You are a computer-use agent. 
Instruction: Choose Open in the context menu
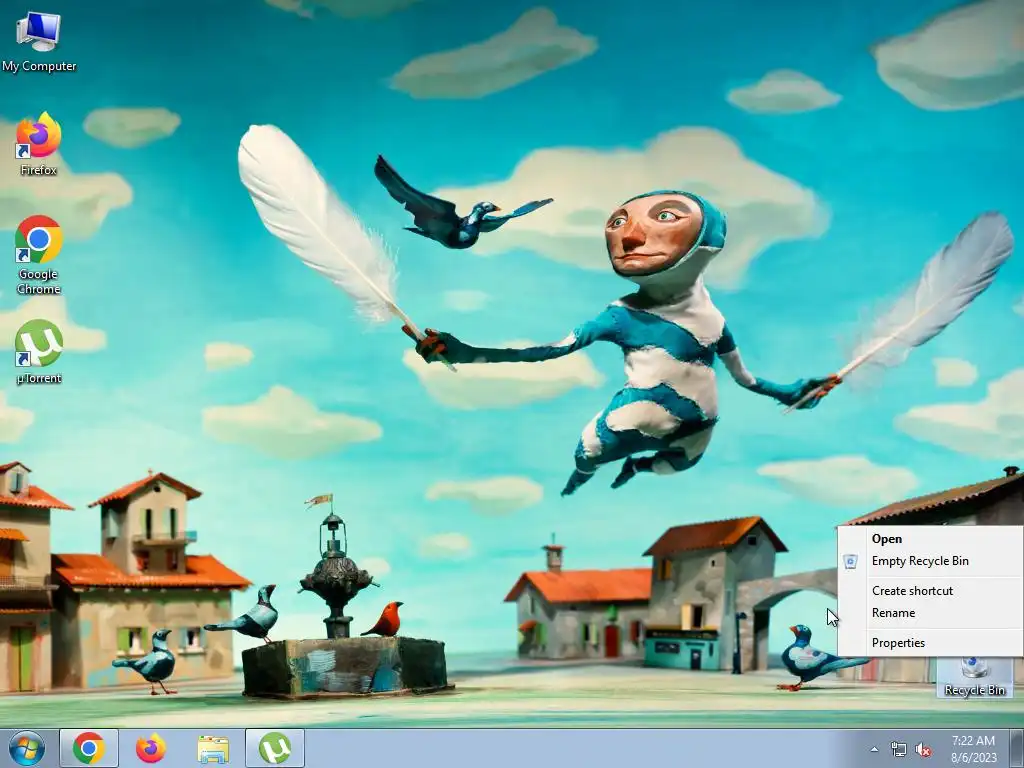click(x=930, y=539)
